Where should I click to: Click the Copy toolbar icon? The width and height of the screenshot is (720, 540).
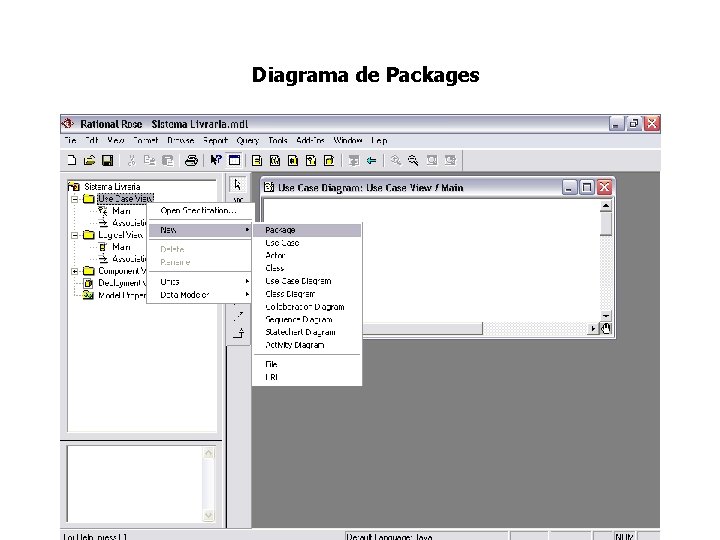[x=149, y=160]
